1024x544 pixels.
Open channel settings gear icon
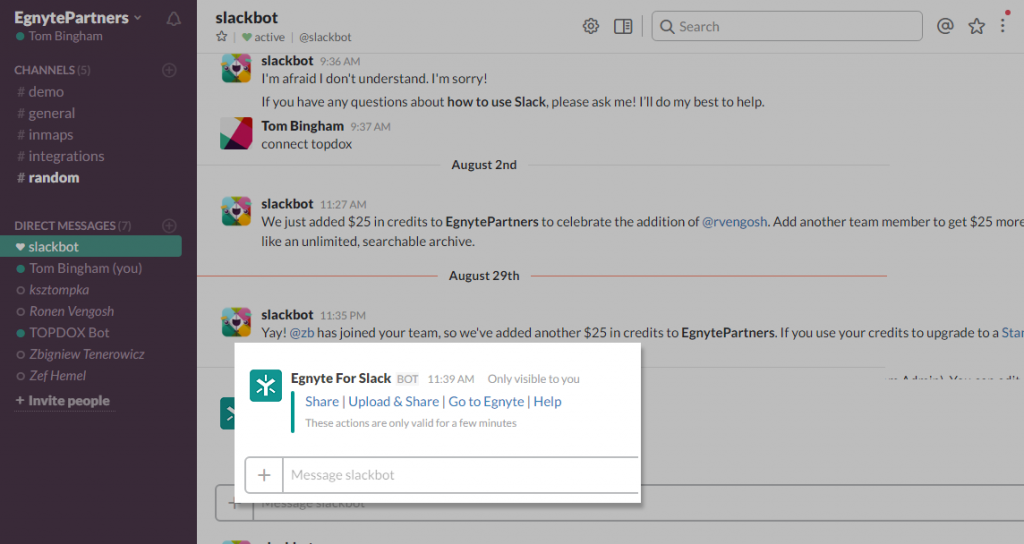(x=591, y=27)
